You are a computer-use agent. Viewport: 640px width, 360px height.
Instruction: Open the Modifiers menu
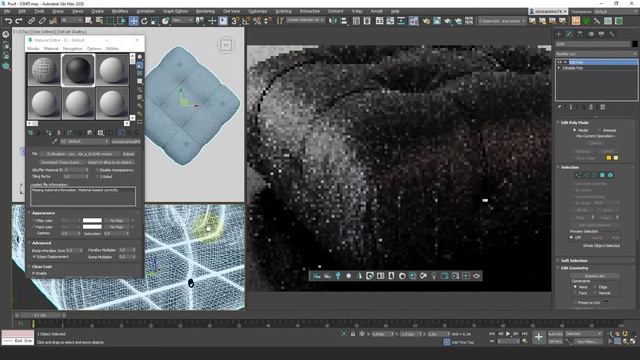[120, 11]
